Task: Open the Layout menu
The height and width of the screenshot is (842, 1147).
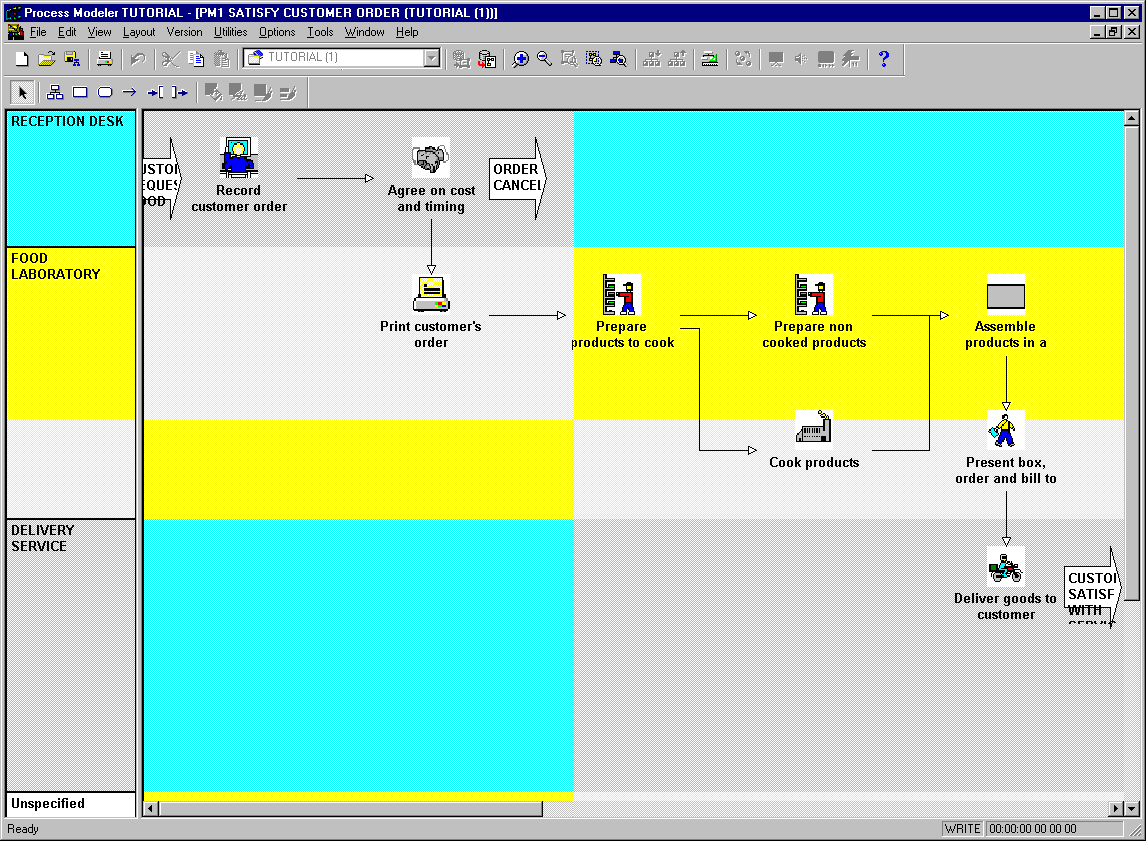Action: pos(139,32)
